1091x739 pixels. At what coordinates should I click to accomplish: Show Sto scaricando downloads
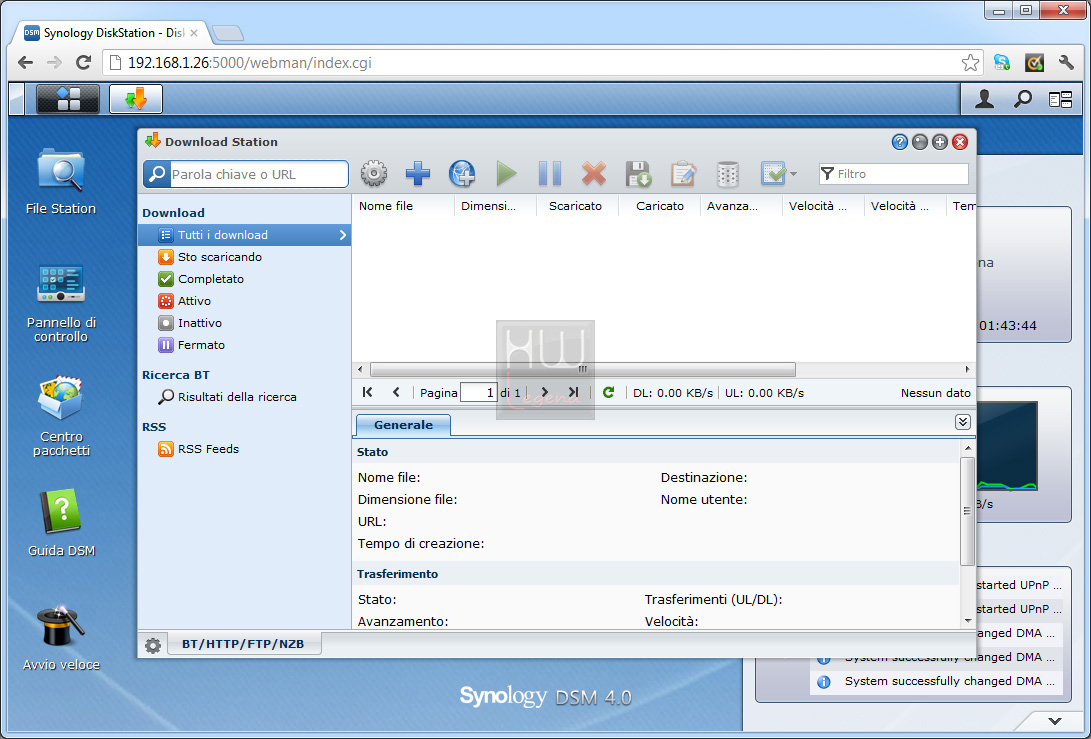(x=220, y=257)
